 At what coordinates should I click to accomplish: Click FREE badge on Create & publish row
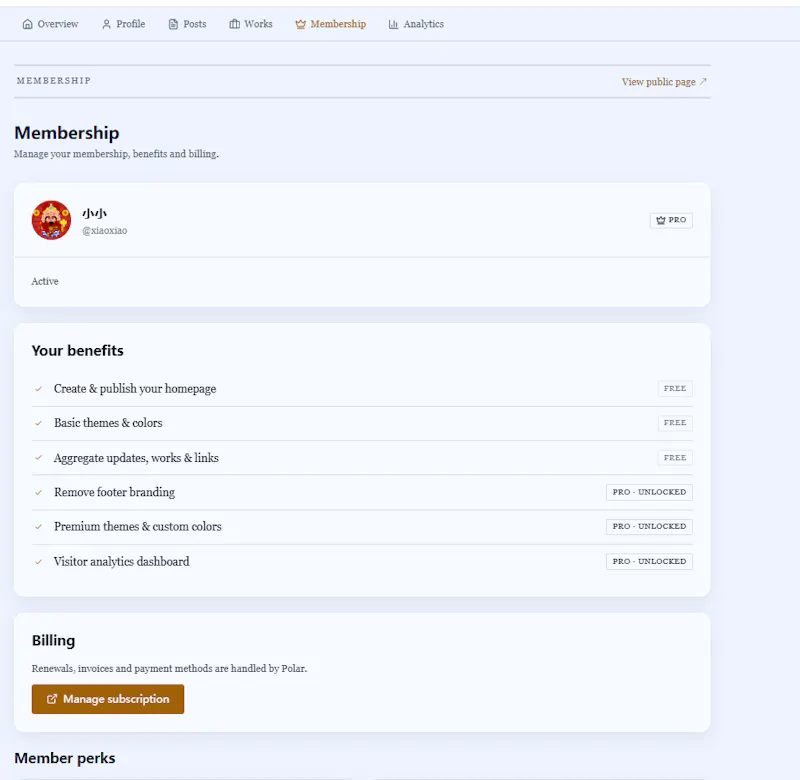pyautogui.click(x=675, y=388)
